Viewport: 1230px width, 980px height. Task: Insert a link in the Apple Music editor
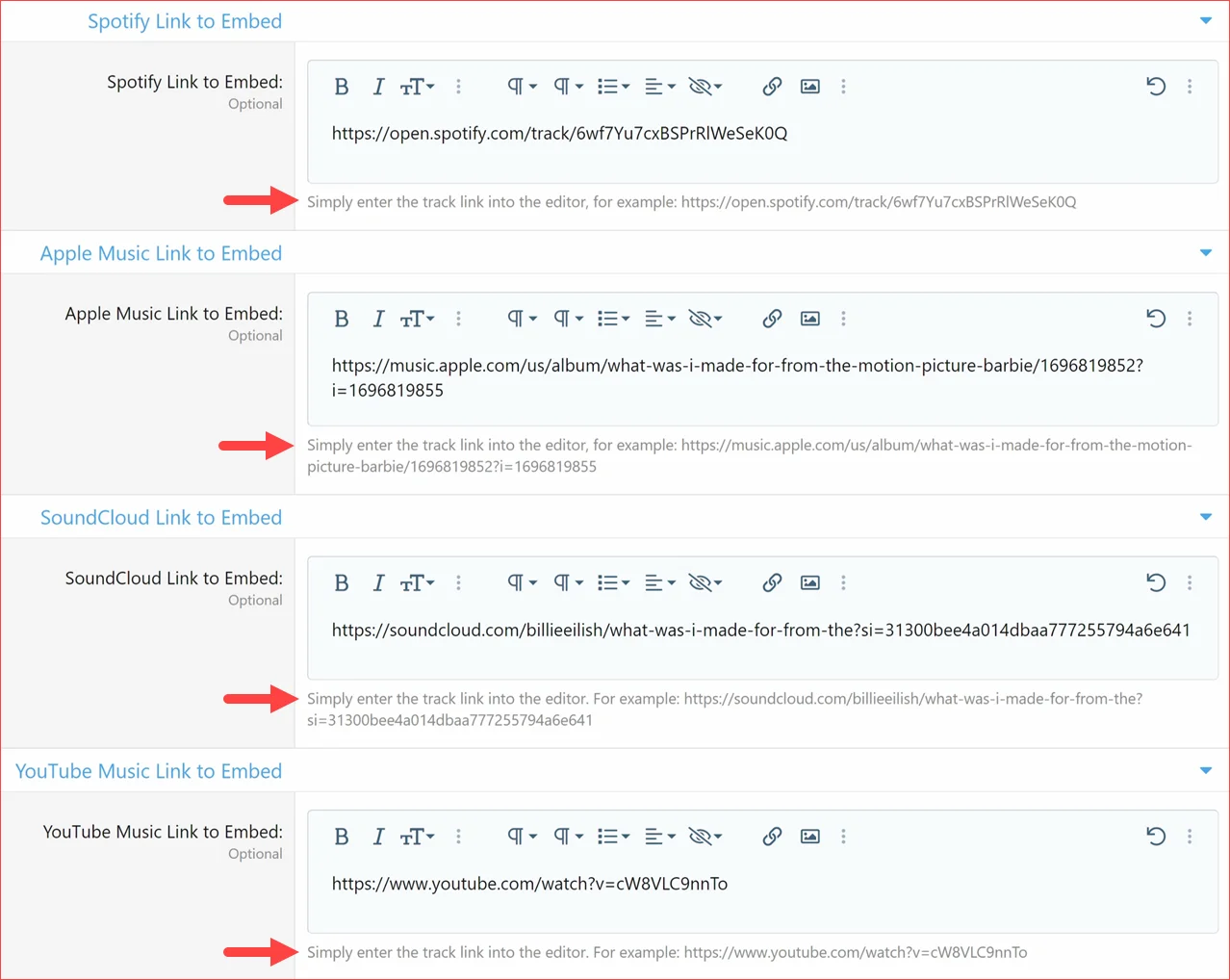pyautogui.click(x=772, y=319)
